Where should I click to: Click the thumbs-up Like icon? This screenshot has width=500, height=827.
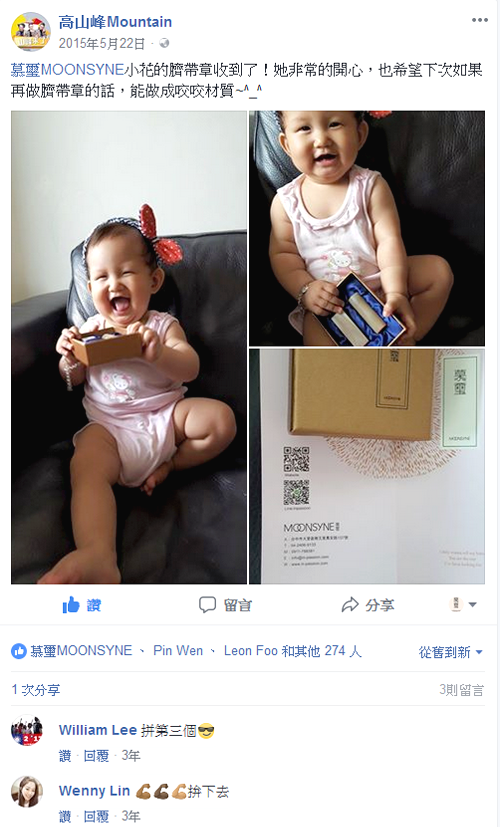coord(71,604)
